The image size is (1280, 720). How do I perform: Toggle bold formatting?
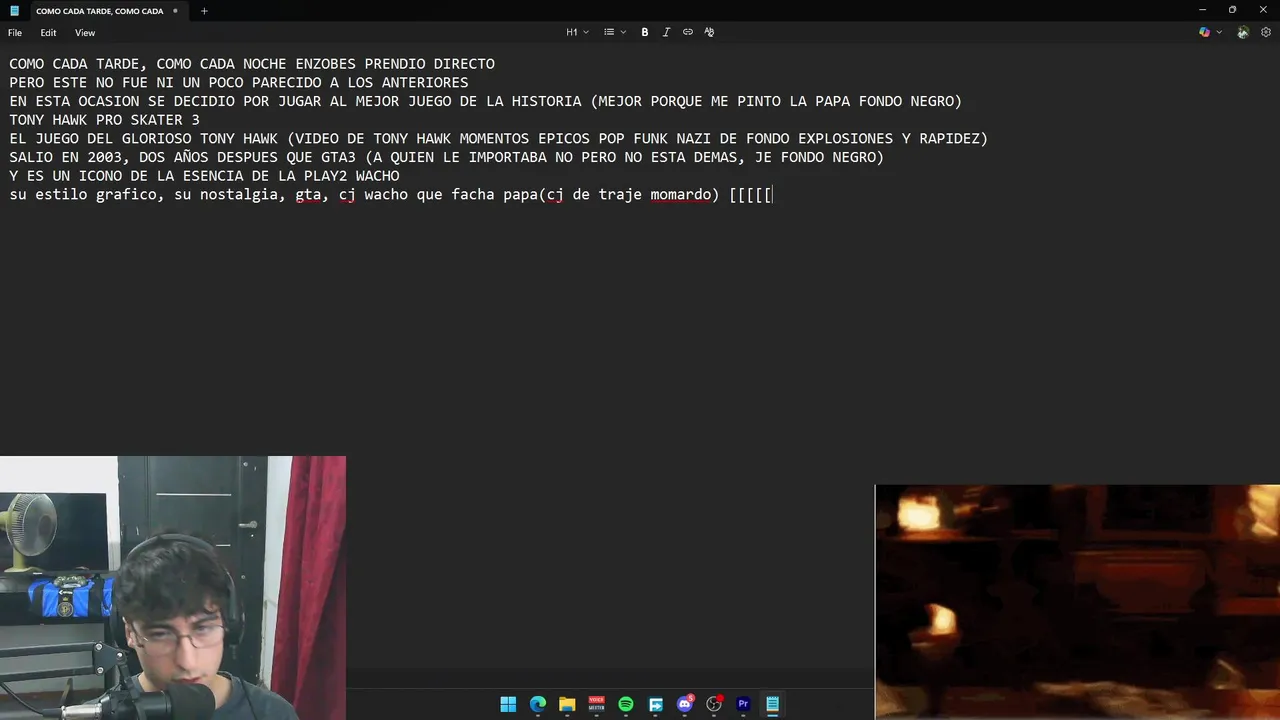pyautogui.click(x=645, y=32)
